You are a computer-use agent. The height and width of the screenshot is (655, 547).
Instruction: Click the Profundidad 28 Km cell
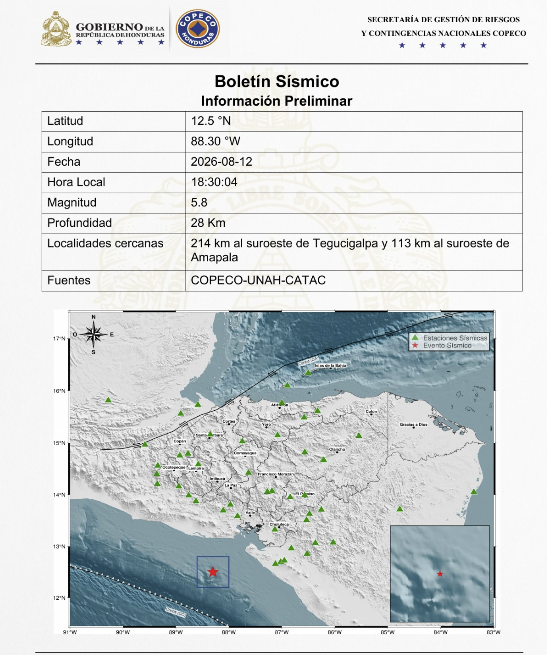point(354,223)
